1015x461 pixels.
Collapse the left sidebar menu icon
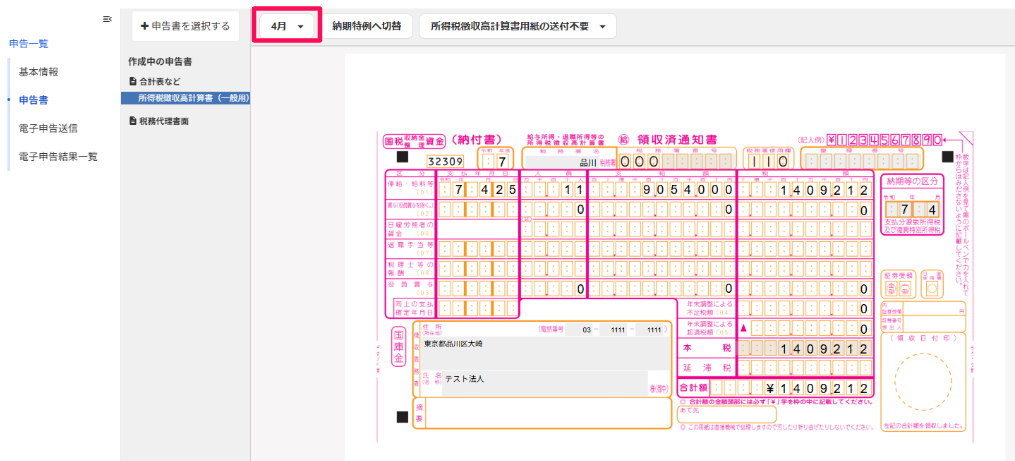pyautogui.click(x=107, y=19)
